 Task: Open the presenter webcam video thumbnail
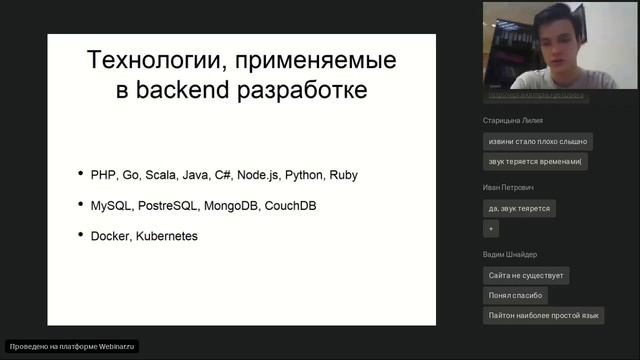[560, 45]
